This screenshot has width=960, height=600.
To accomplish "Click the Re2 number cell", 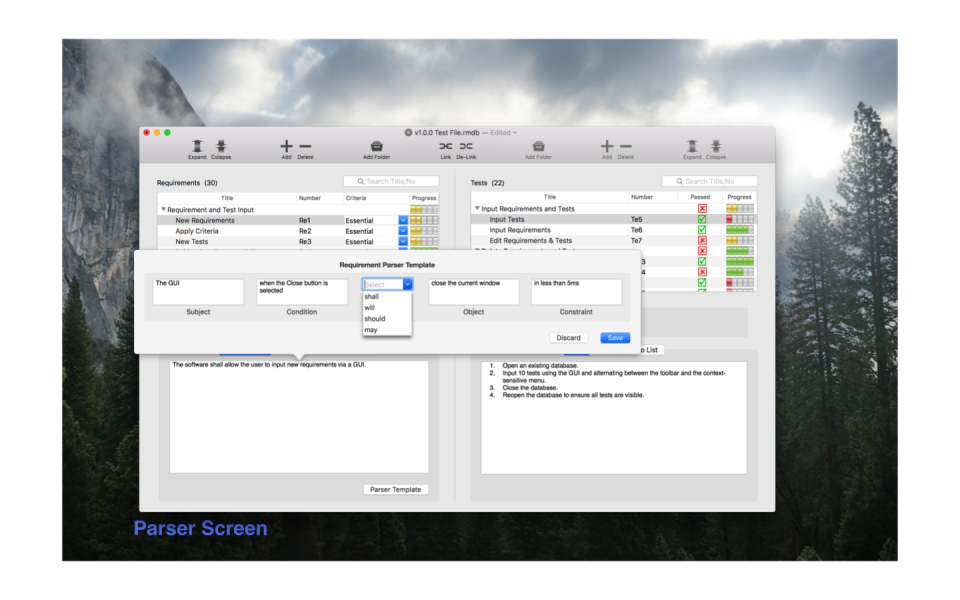I will (305, 231).
